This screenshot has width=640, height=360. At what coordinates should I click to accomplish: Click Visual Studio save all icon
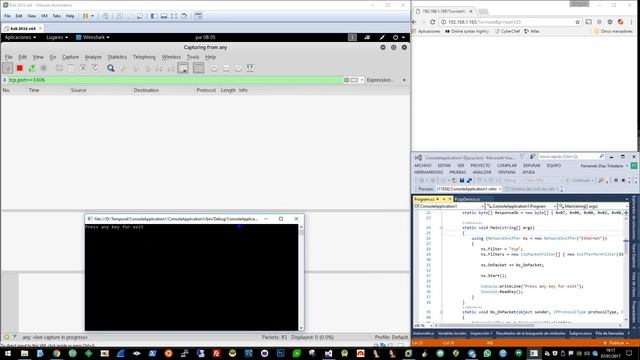[x=469, y=180]
